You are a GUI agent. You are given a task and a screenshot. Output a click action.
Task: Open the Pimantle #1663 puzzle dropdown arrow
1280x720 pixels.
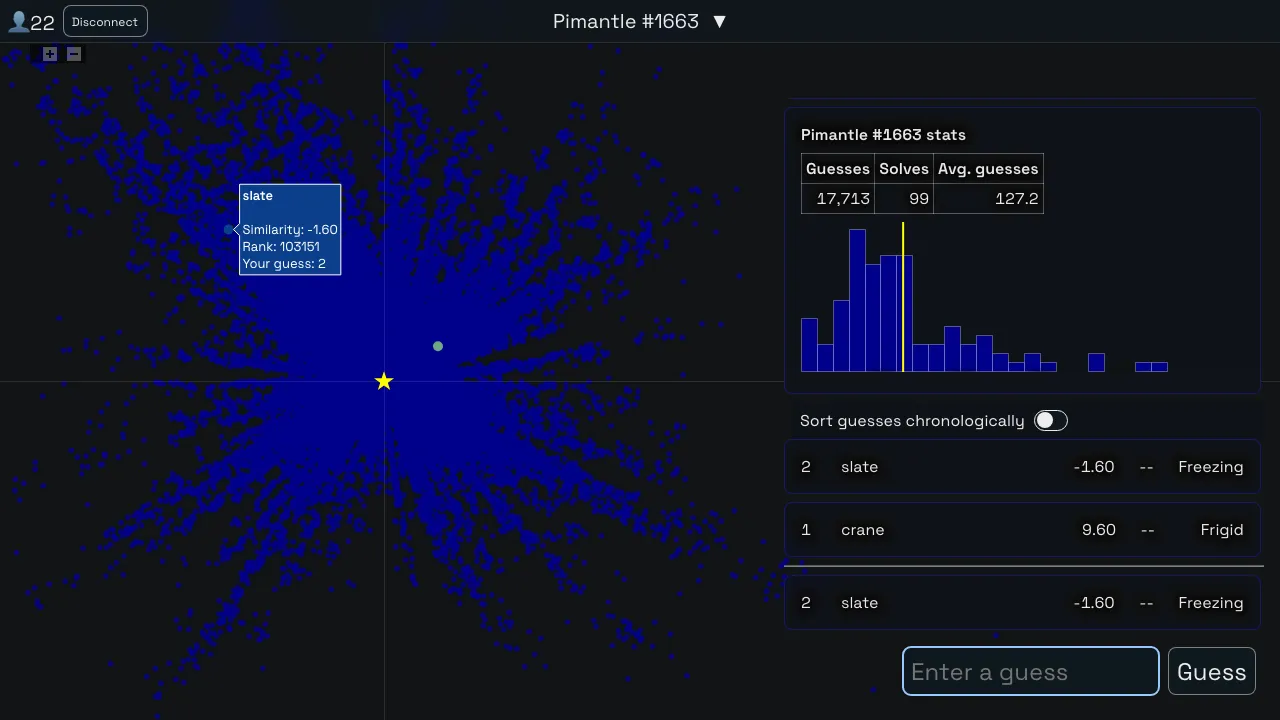[x=719, y=22]
